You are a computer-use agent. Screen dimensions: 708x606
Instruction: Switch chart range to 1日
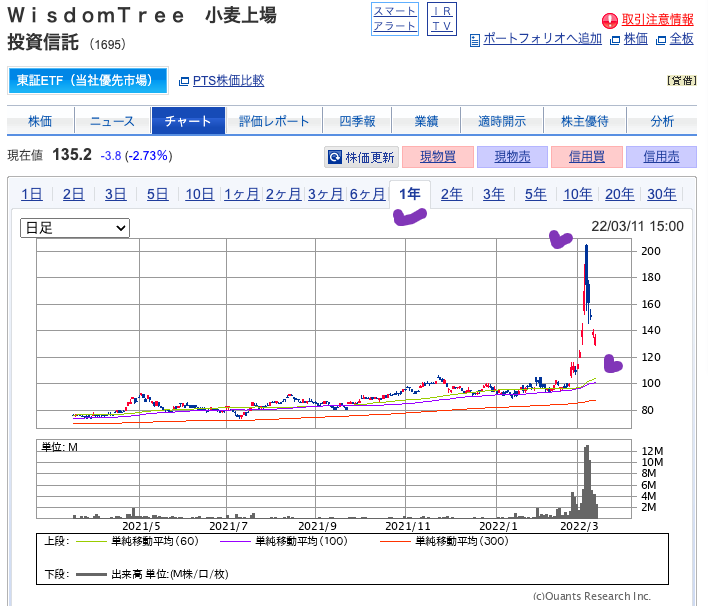pos(32,194)
